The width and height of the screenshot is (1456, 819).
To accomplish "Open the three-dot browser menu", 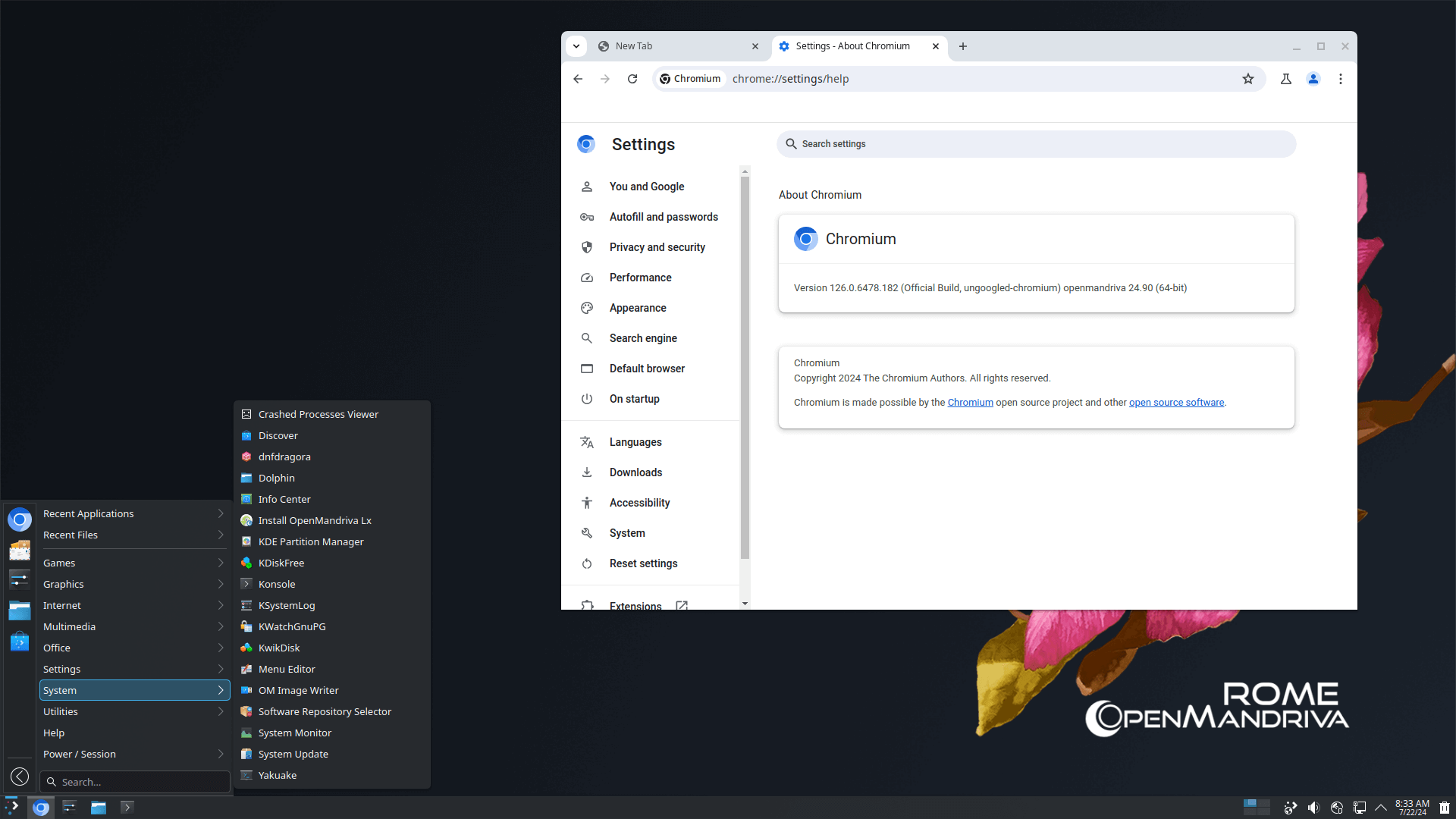I will tap(1340, 79).
